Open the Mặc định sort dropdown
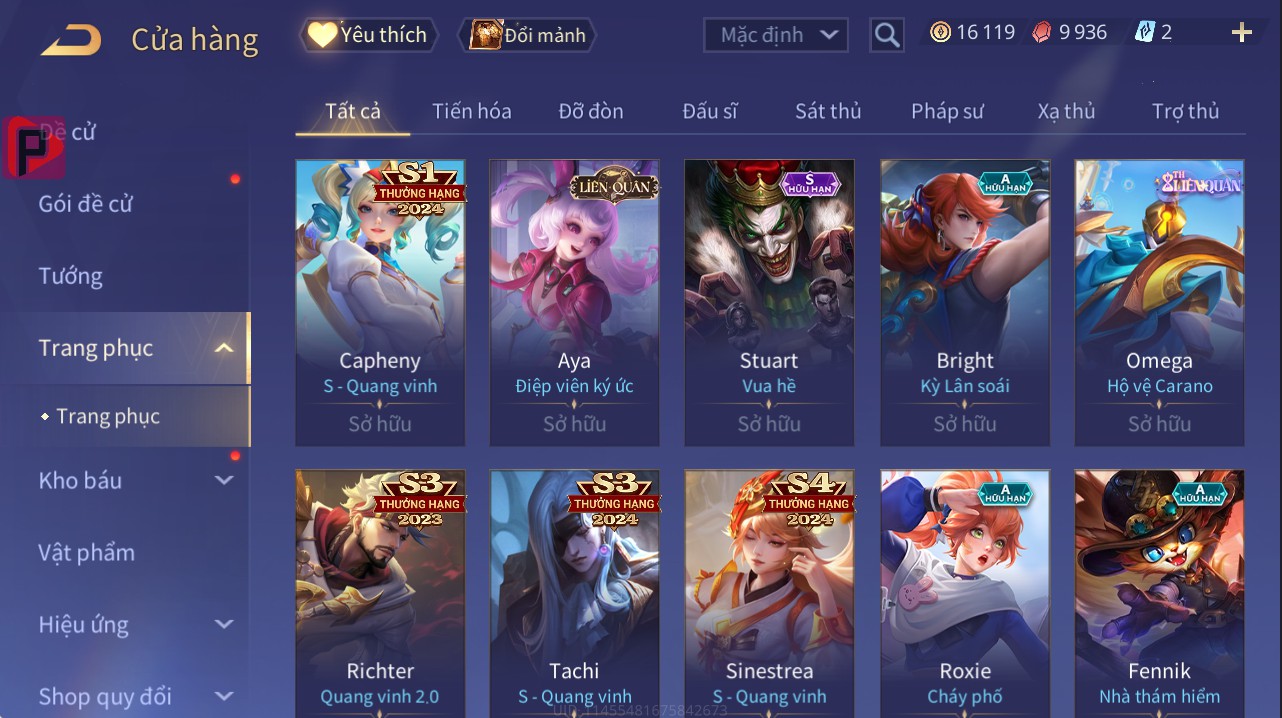Screen dimensions: 1282x718 coord(776,35)
